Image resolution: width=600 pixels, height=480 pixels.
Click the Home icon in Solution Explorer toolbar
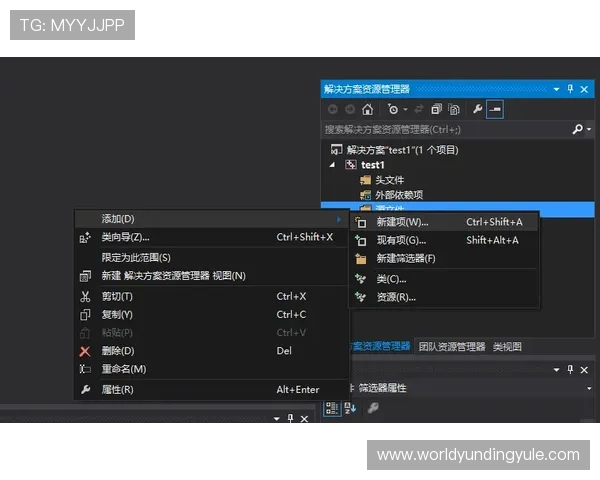367,109
